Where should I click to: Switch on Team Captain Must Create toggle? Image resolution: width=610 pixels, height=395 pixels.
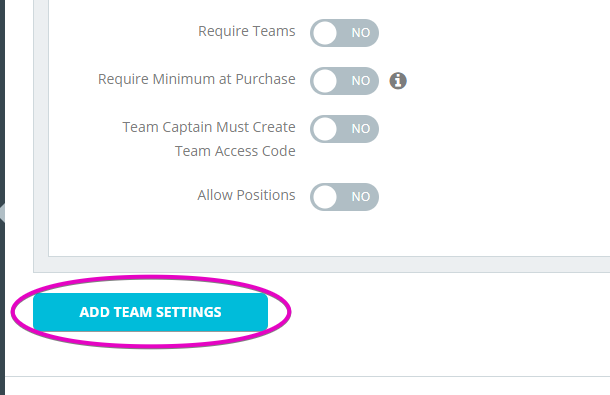pyautogui.click(x=344, y=129)
